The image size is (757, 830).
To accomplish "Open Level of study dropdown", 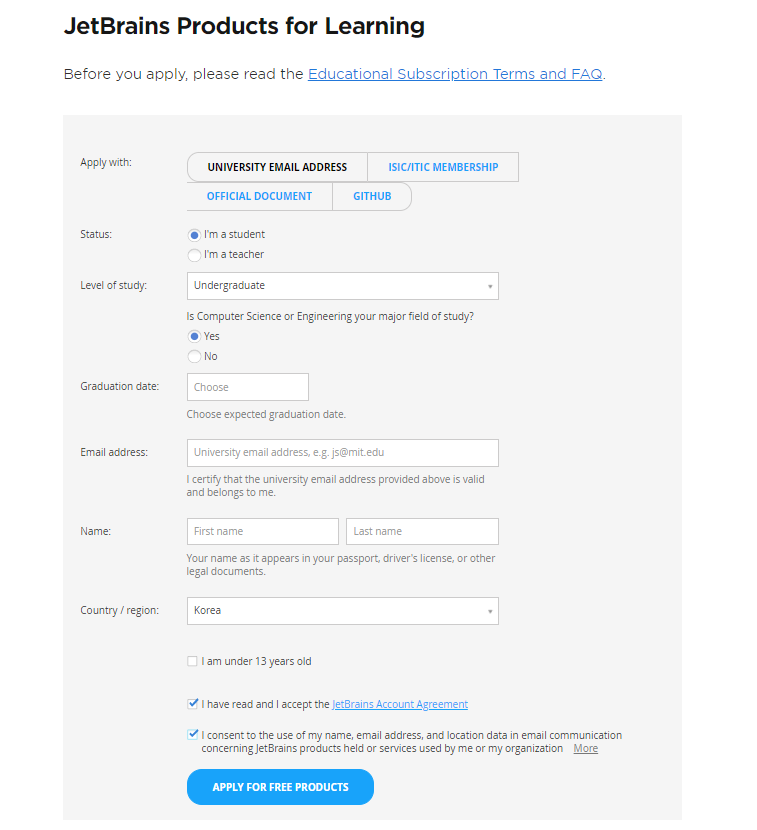I will 343,286.
